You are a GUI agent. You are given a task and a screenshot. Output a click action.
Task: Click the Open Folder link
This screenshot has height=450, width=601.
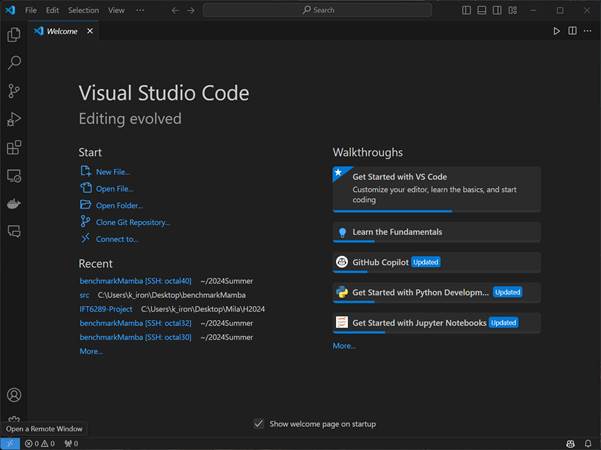pyautogui.click(x=112, y=205)
